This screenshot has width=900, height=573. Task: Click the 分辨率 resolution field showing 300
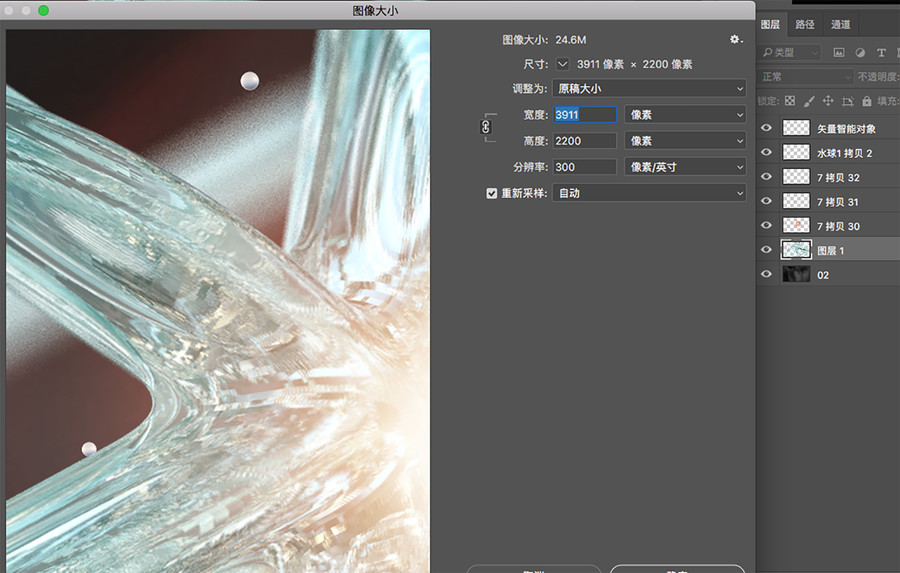tap(585, 167)
